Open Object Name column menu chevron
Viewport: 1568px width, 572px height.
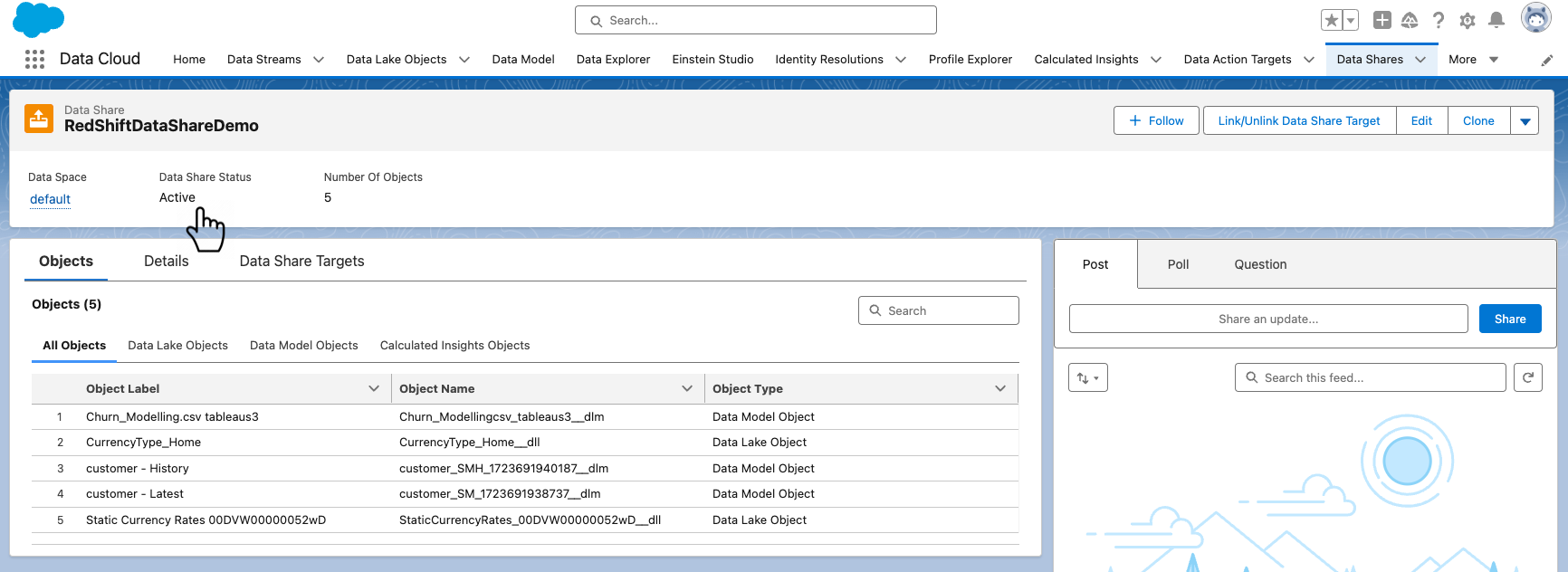pos(687,388)
